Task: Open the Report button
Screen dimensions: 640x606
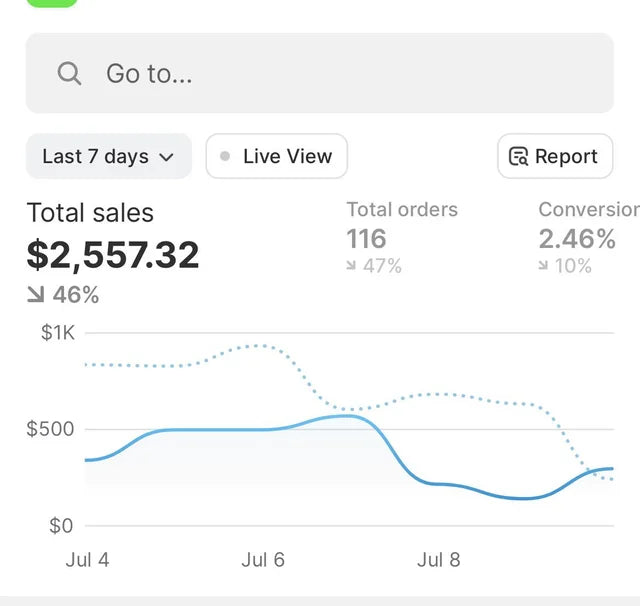Action: tap(555, 157)
